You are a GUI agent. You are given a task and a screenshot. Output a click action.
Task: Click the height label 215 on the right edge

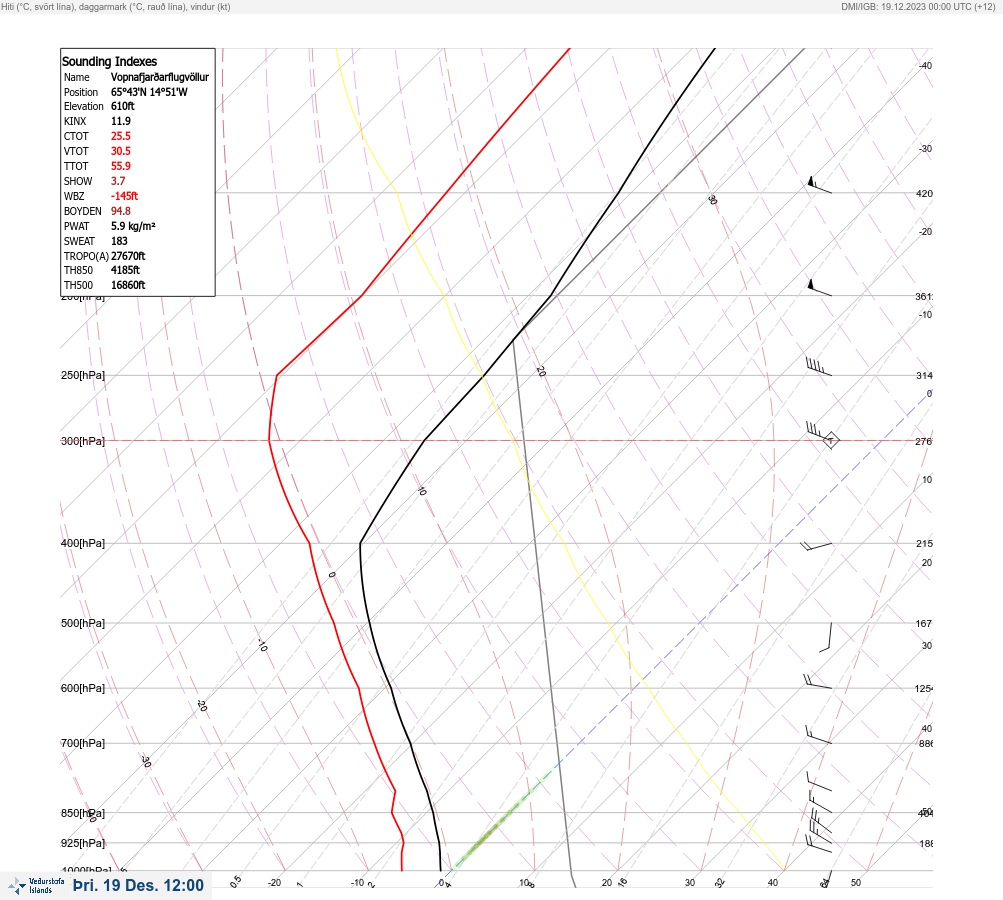click(x=924, y=544)
